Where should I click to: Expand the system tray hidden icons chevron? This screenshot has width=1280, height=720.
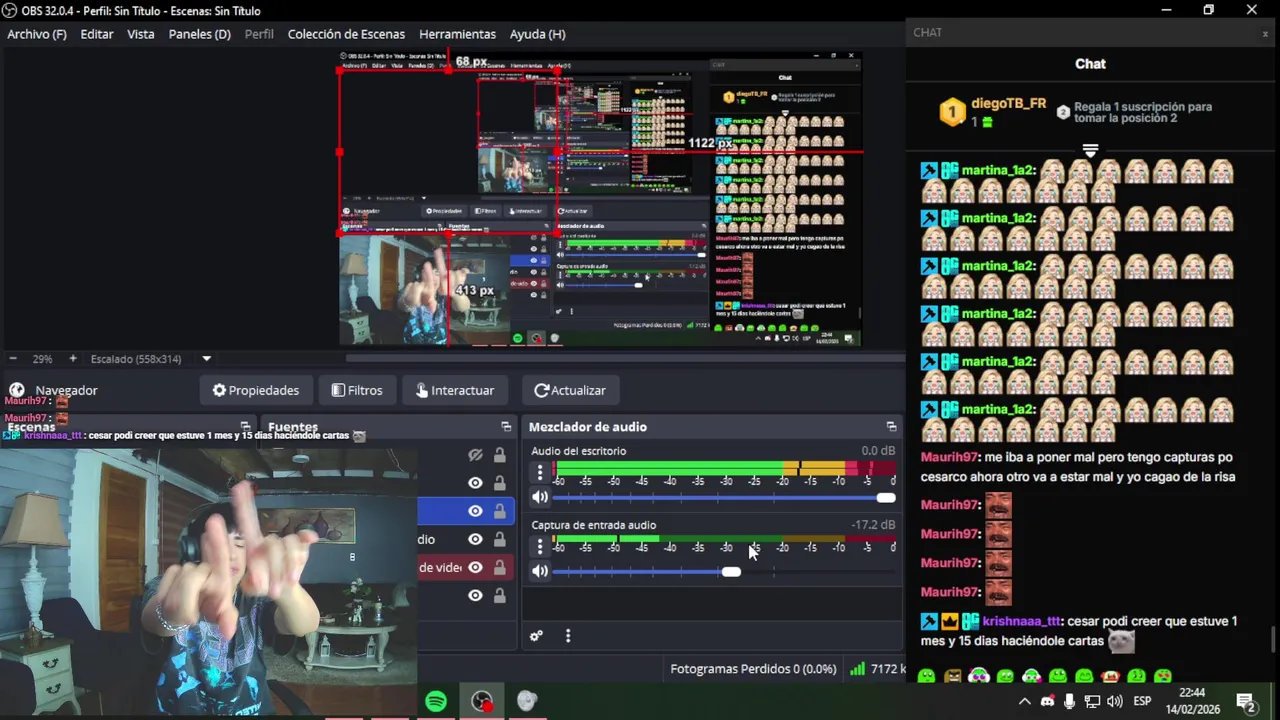[1024, 702]
